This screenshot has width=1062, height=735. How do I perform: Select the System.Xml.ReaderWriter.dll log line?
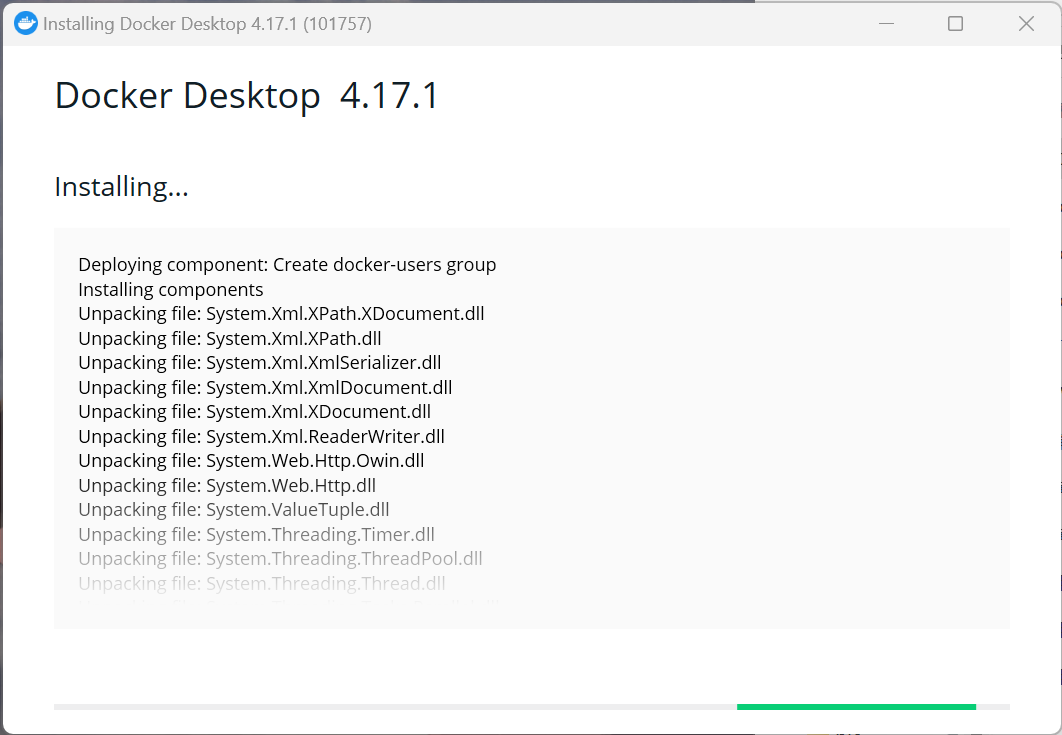(x=261, y=436)
